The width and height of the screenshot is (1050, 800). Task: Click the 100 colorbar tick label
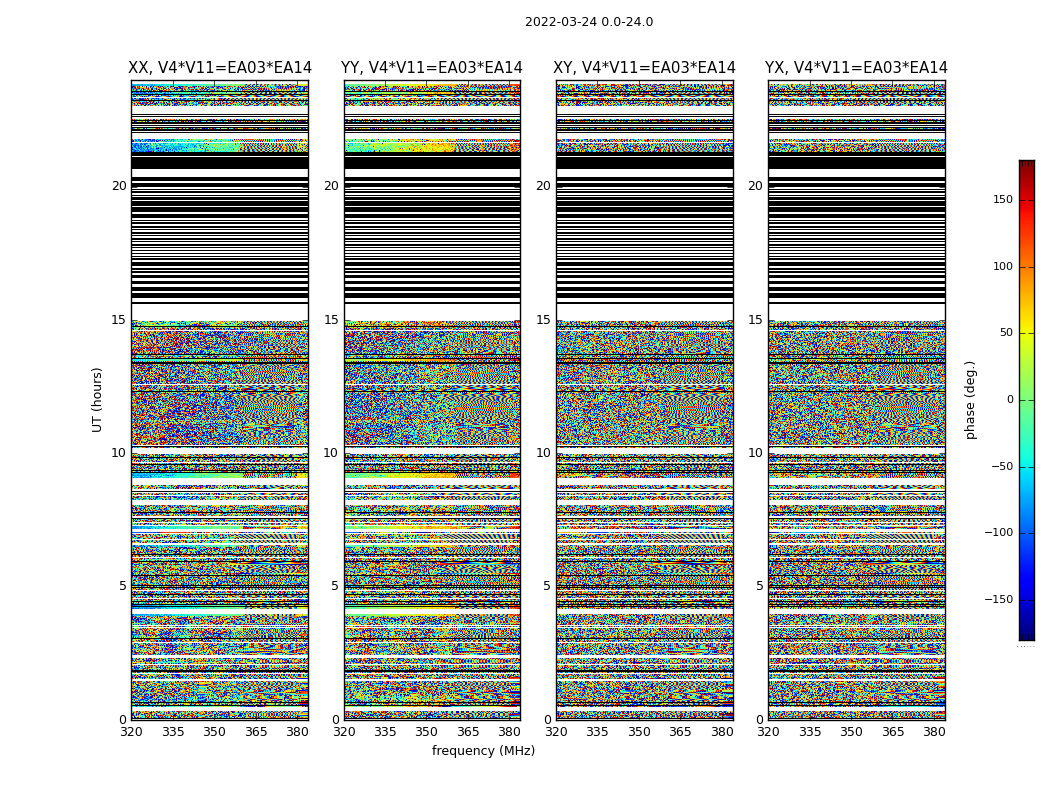(1002, 266)
